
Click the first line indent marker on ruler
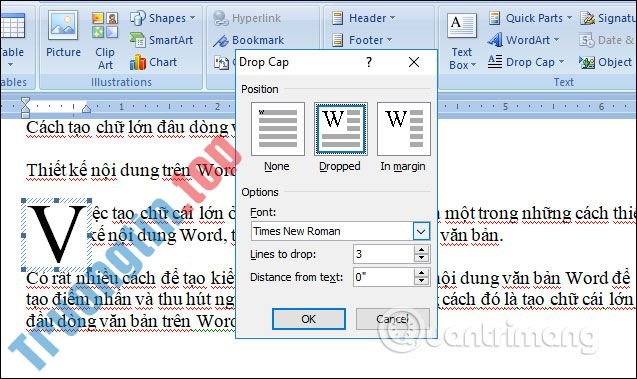pos(25,102)
